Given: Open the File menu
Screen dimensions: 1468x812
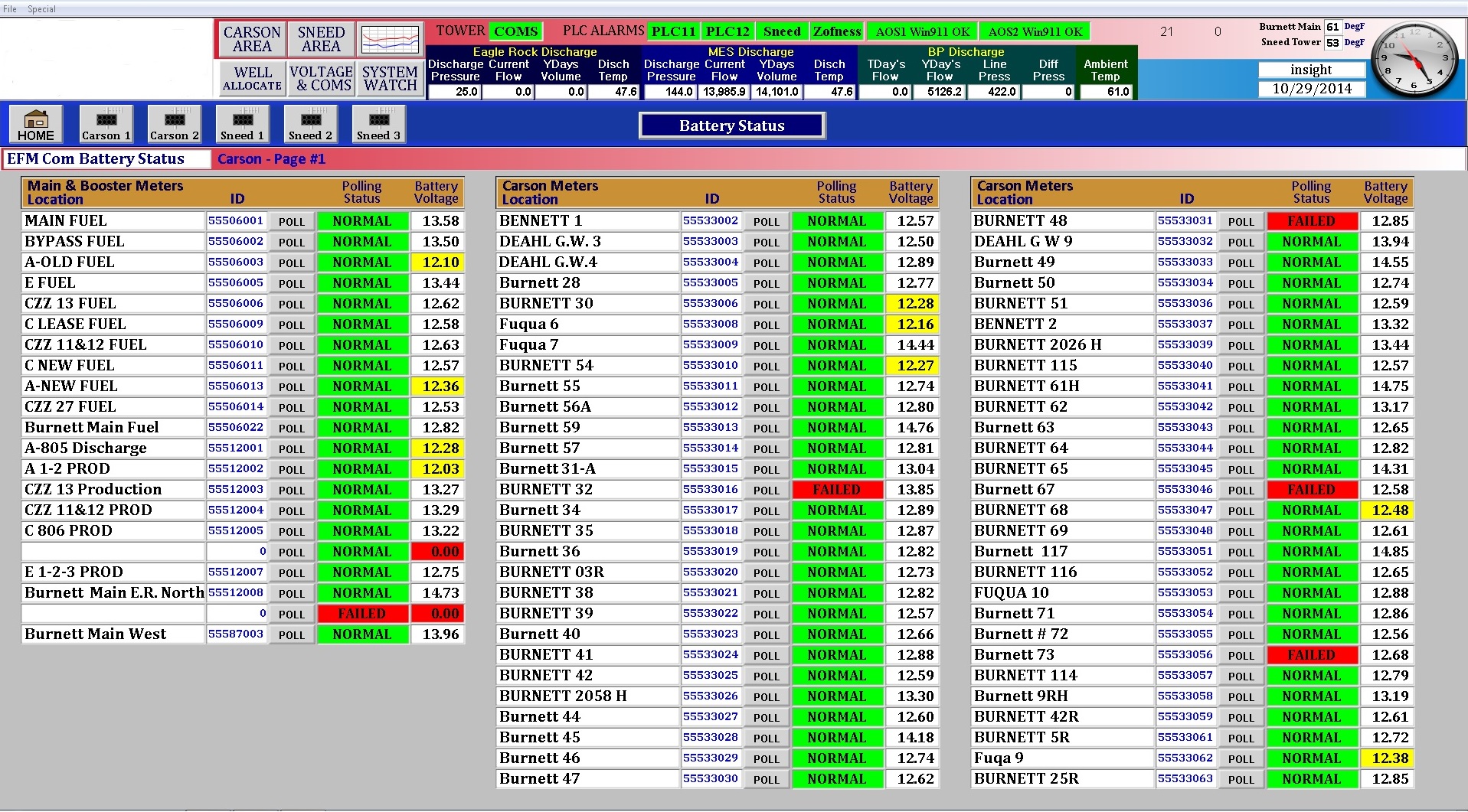Looking at the screenshot, I should coord(11,8).
